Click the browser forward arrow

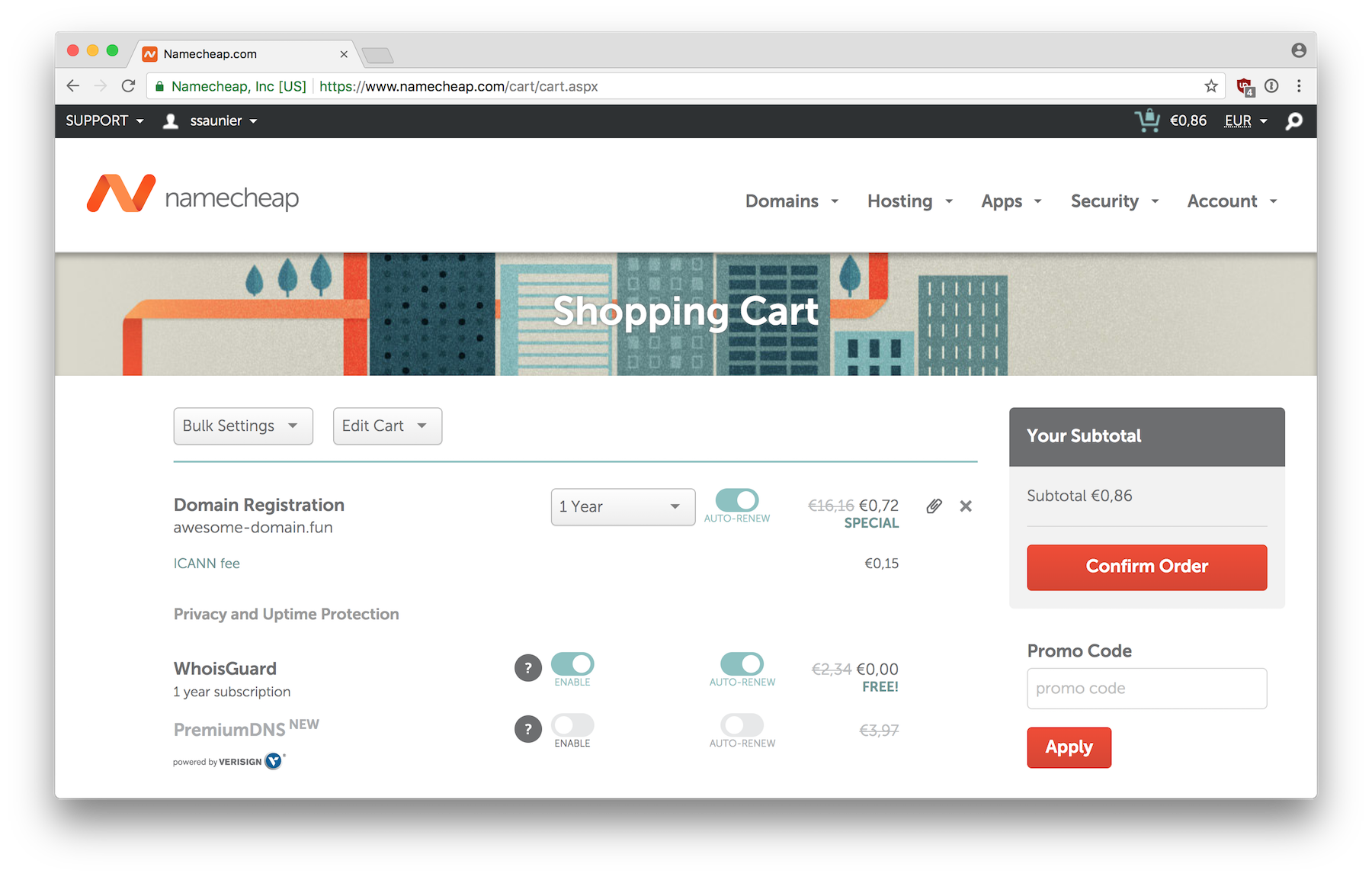click(x=101, y=86)
